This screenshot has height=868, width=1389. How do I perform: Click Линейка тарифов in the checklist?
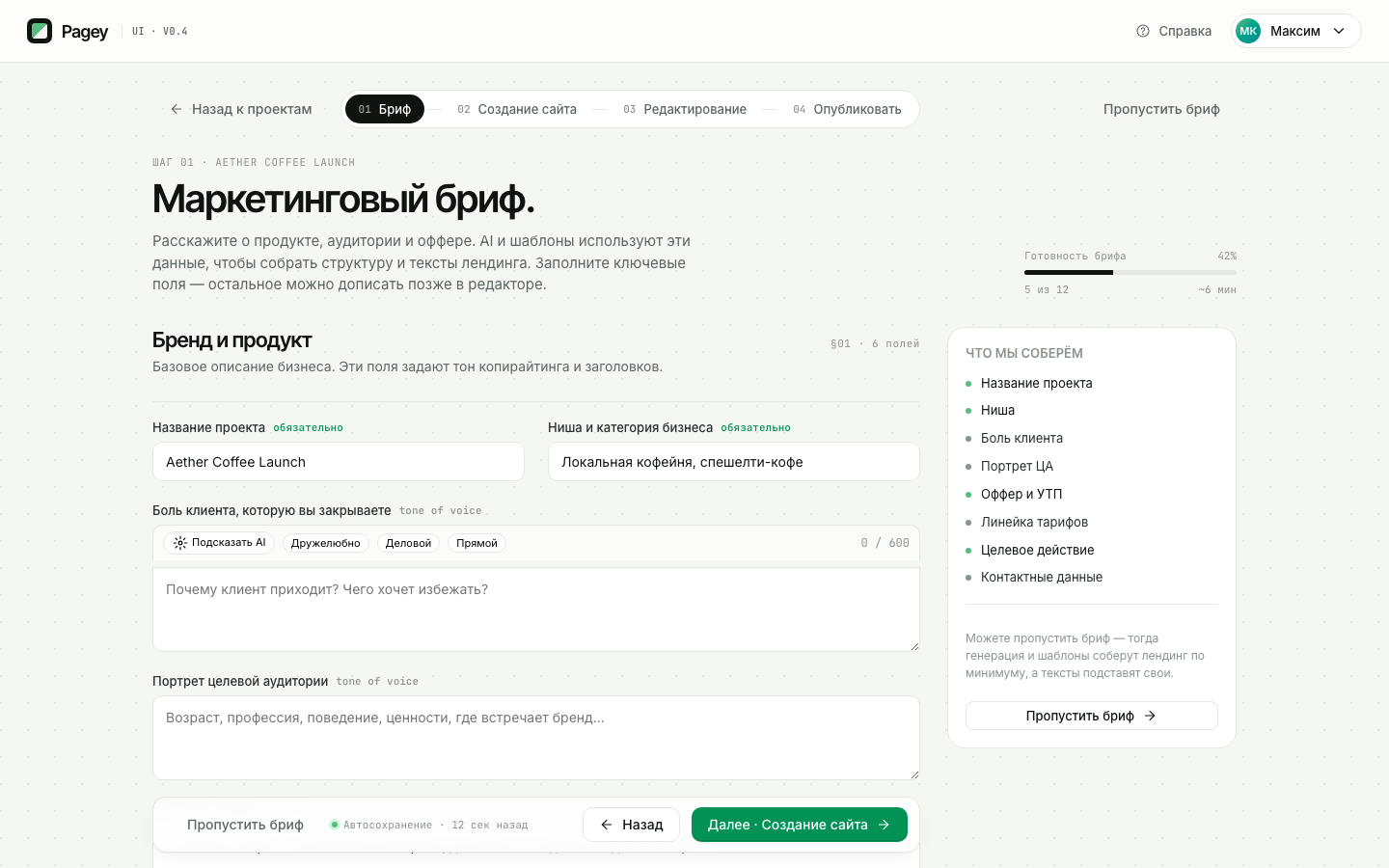point(1034,522)
